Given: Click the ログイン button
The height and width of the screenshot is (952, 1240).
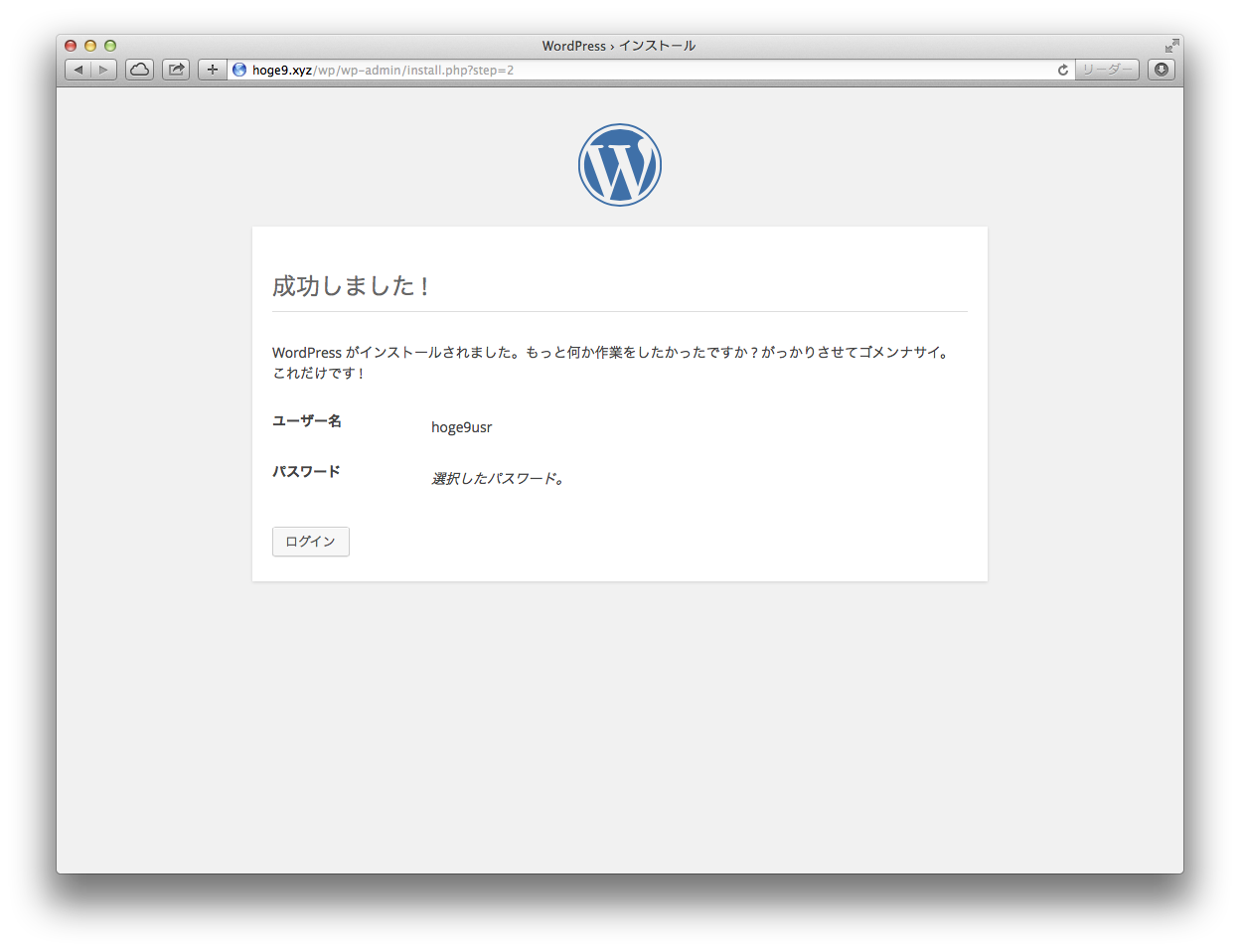Looking at the screenshot, I should 311,542.
